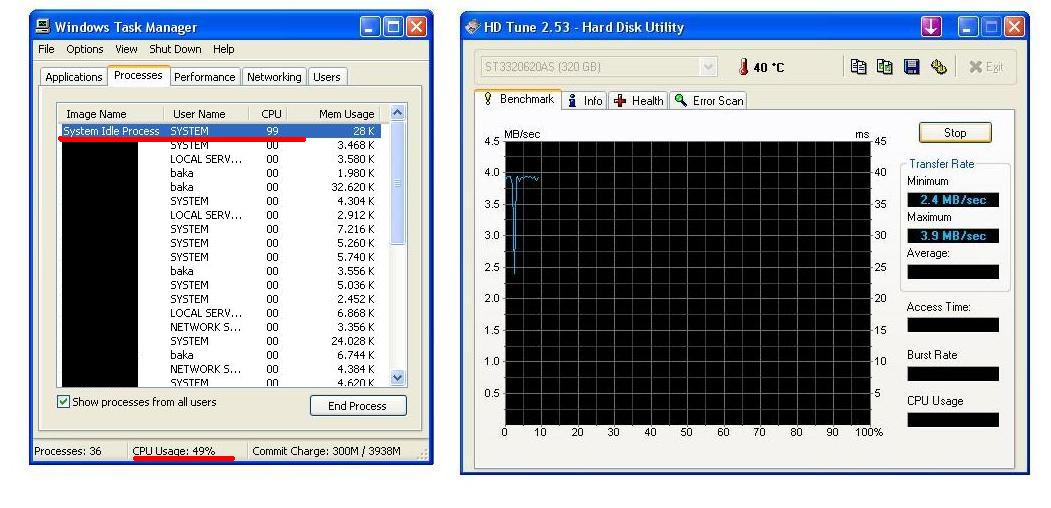The image size is (1051, 508).
Task: Click Task Manager title bar icon
Action: click(x=43, y=27)
